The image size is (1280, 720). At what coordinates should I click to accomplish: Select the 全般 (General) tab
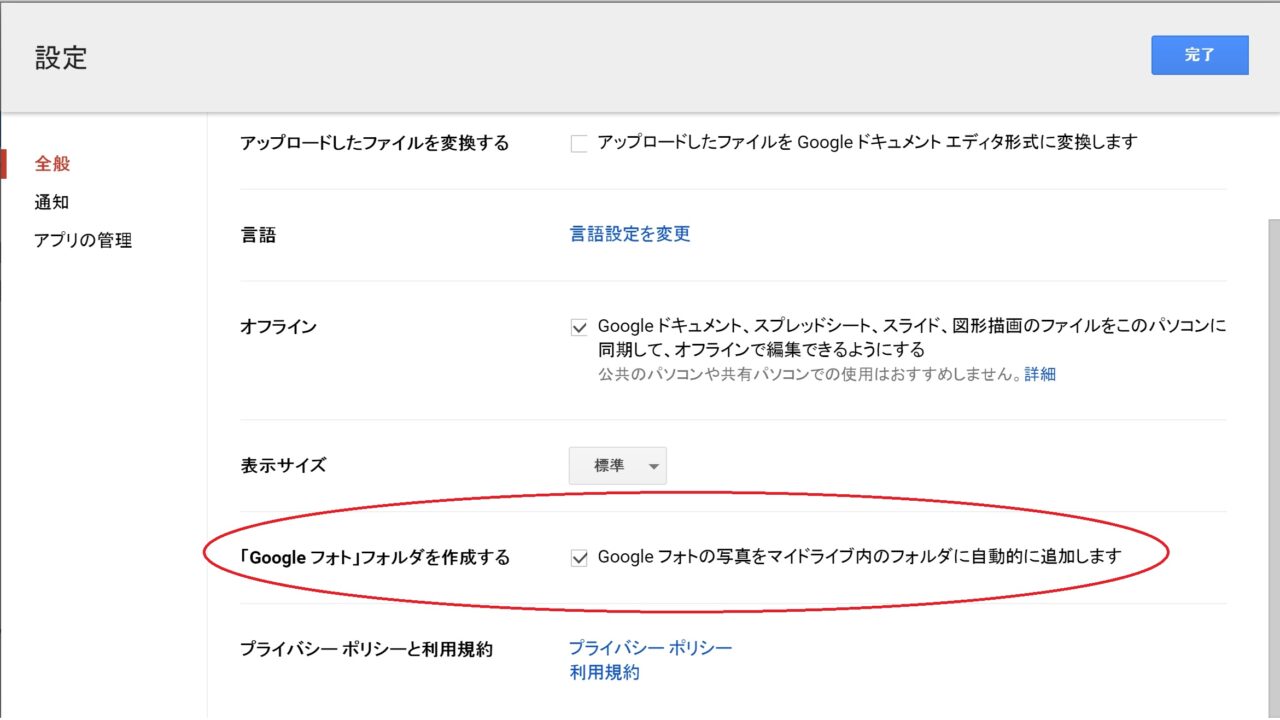point(53,164)
